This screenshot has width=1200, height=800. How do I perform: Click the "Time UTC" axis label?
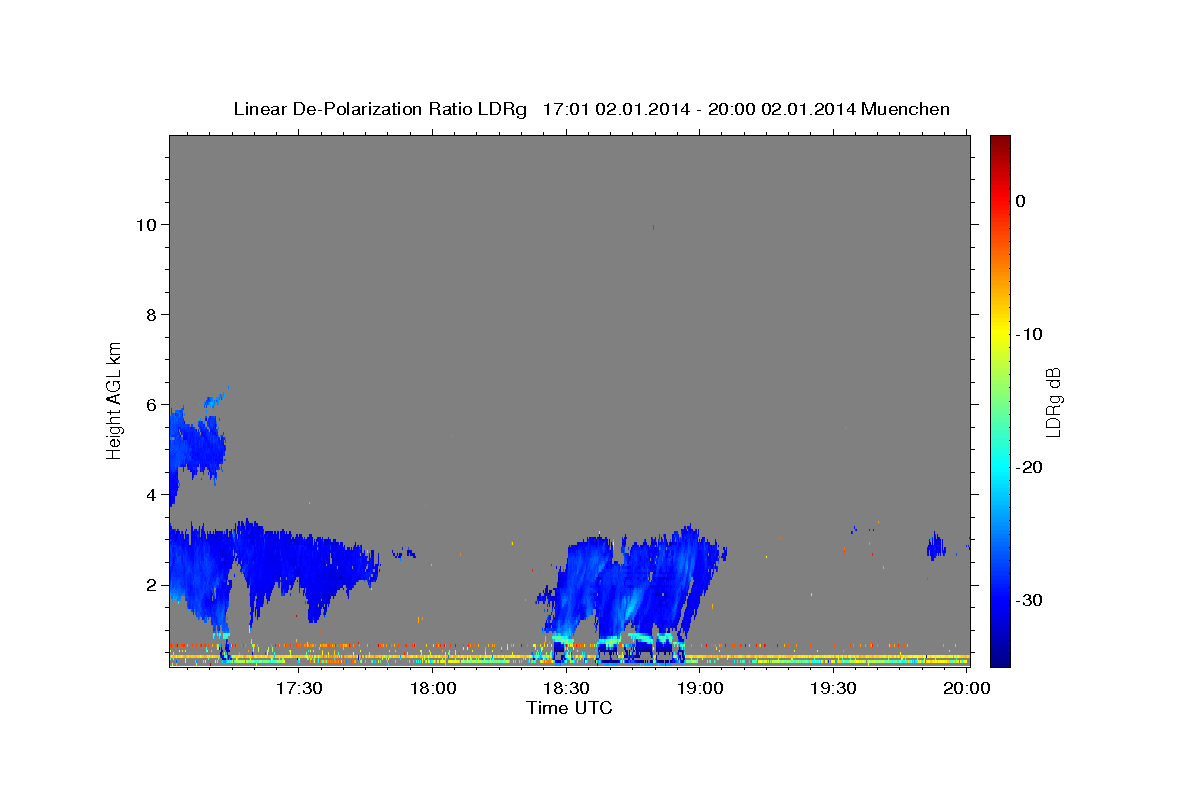569,708
